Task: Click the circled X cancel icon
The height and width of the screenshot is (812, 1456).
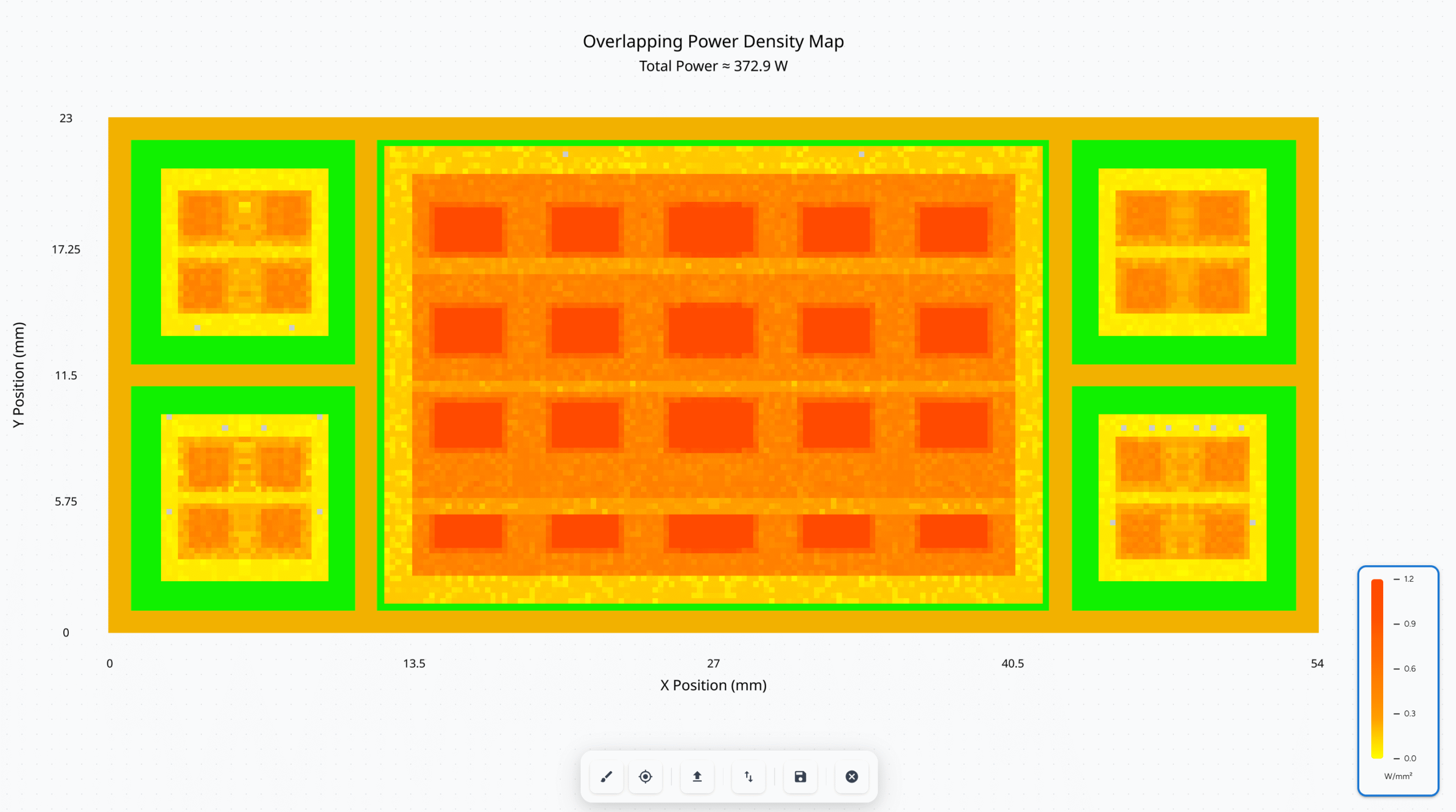Action: point(851,777)
